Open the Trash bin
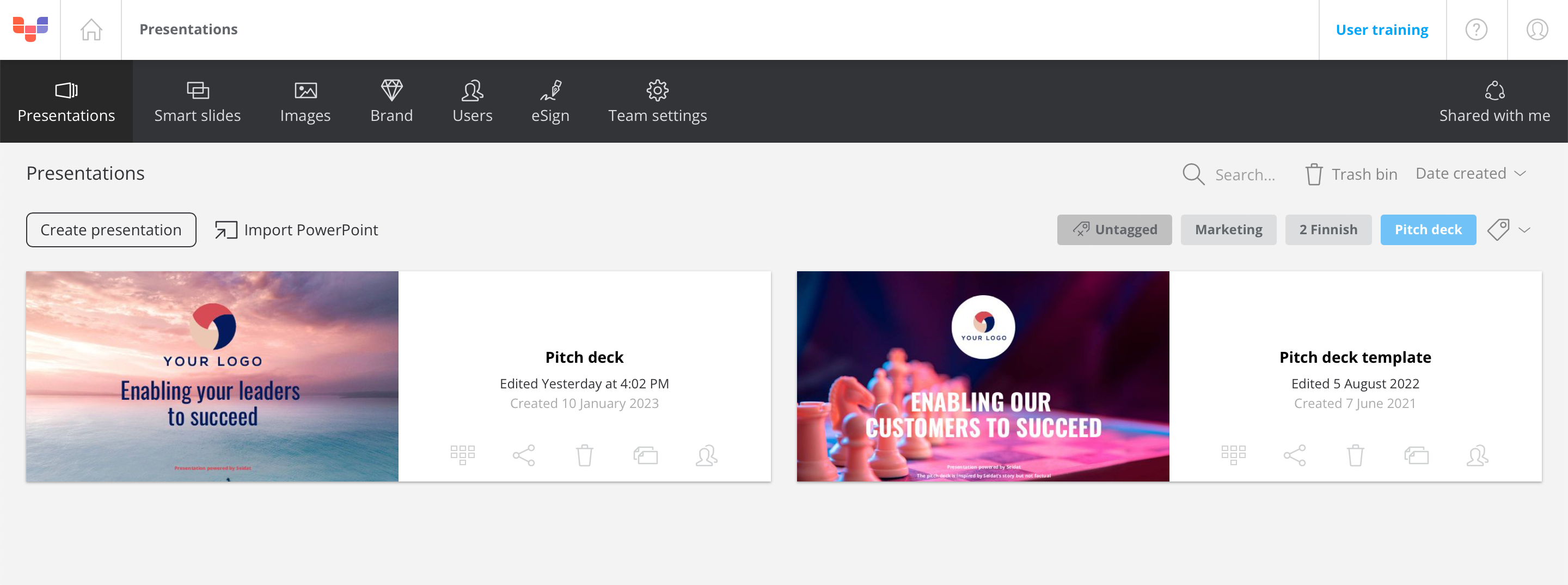This screenshot has width=1568, height=585. tap(1351, 174)
